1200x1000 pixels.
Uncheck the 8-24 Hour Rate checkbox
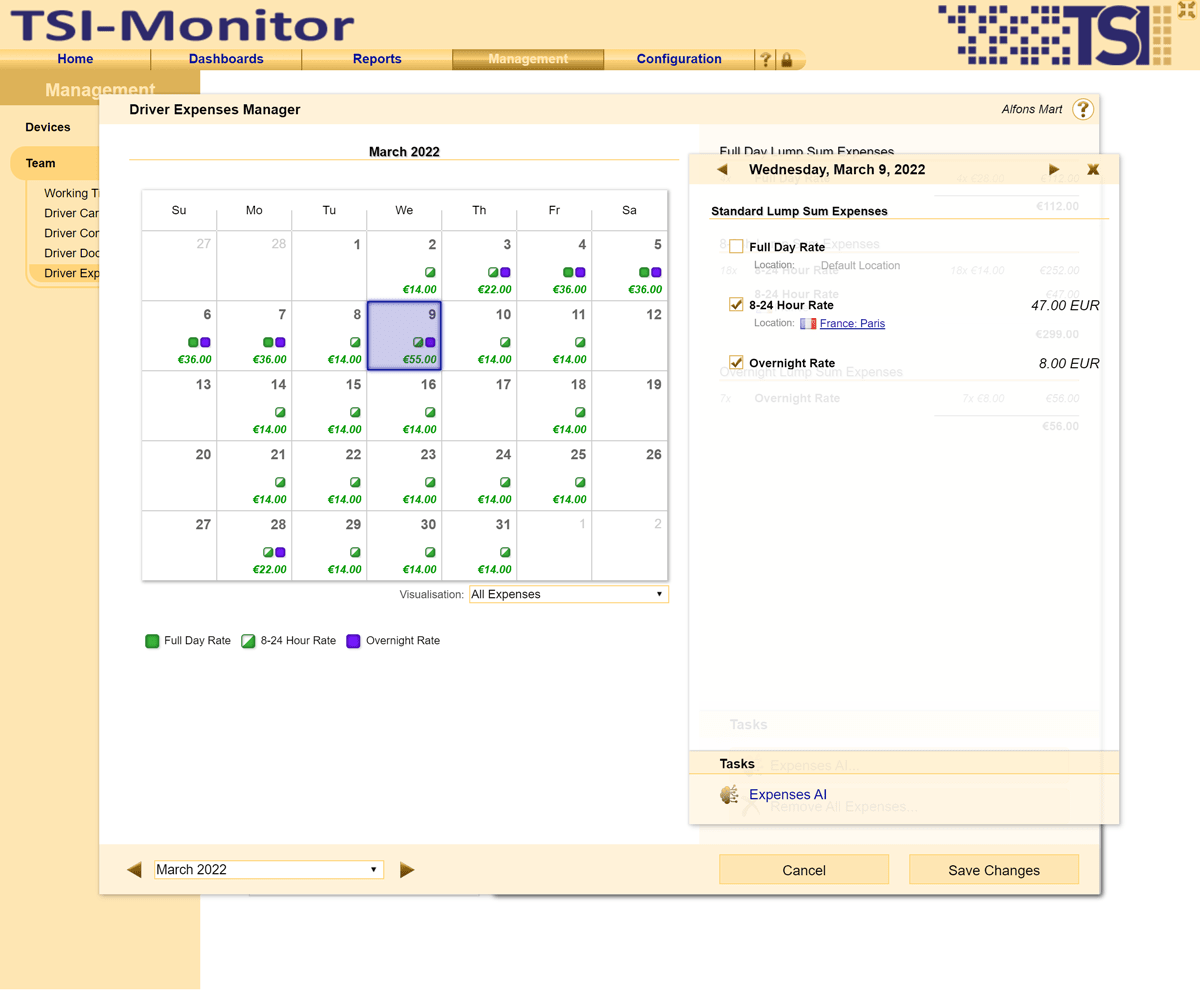coord(736,304)
